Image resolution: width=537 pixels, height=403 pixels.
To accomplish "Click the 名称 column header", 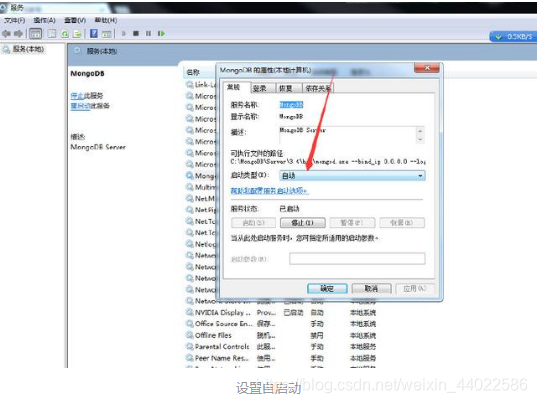I will 193,72.
